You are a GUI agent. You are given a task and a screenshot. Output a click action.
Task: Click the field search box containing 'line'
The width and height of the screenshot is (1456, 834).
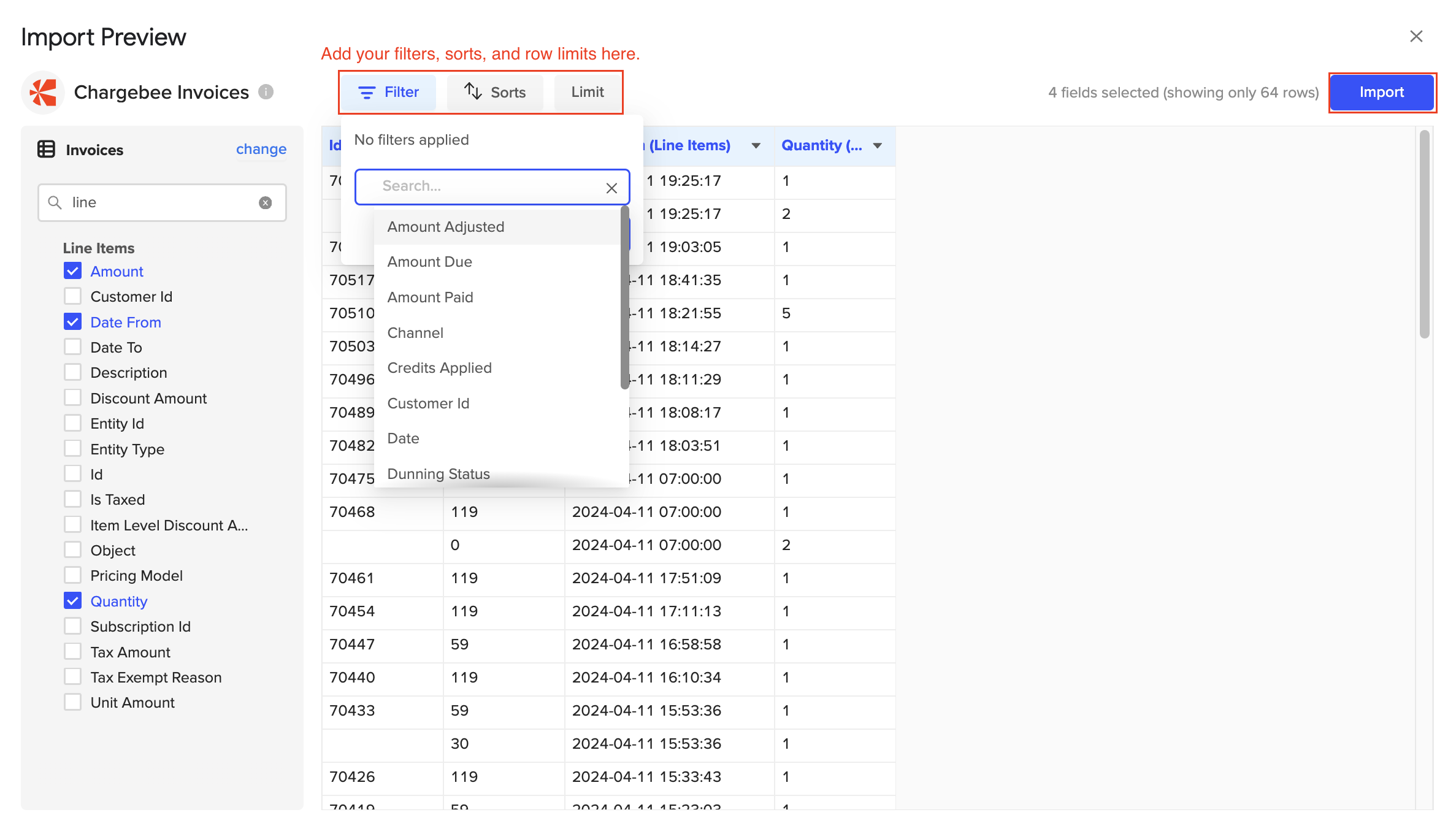(162, 202)
